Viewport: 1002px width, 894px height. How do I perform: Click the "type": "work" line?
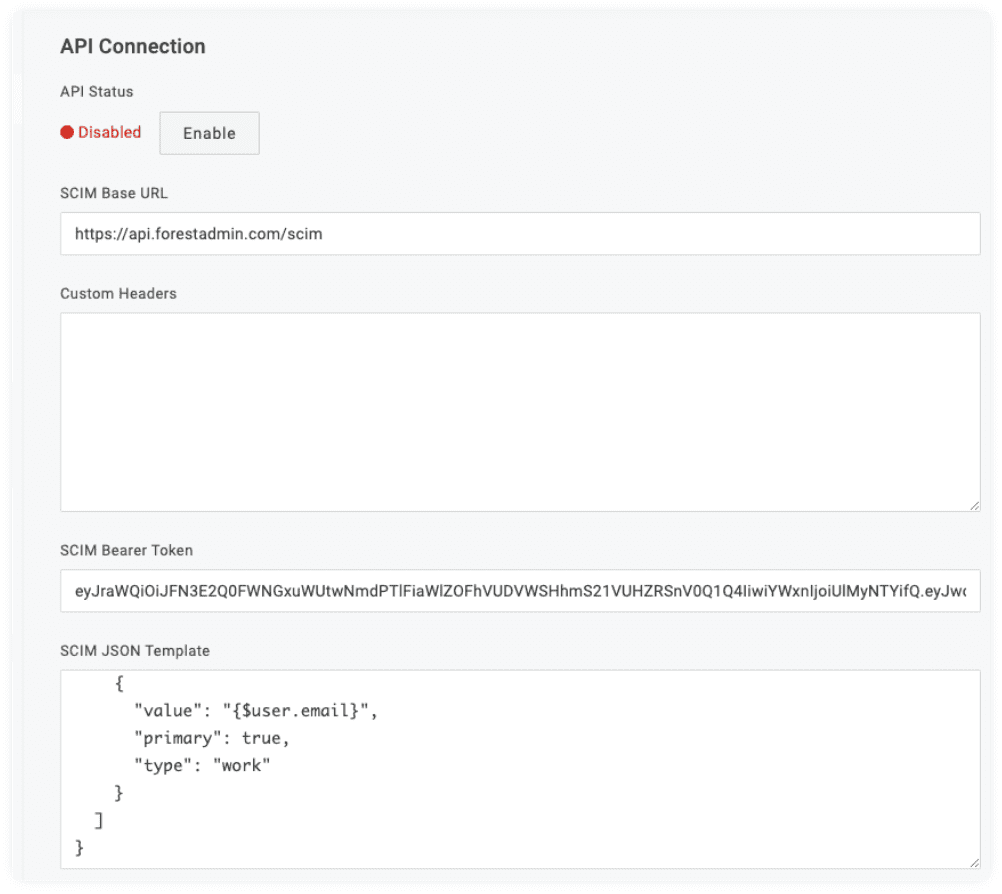click(202, 765)
